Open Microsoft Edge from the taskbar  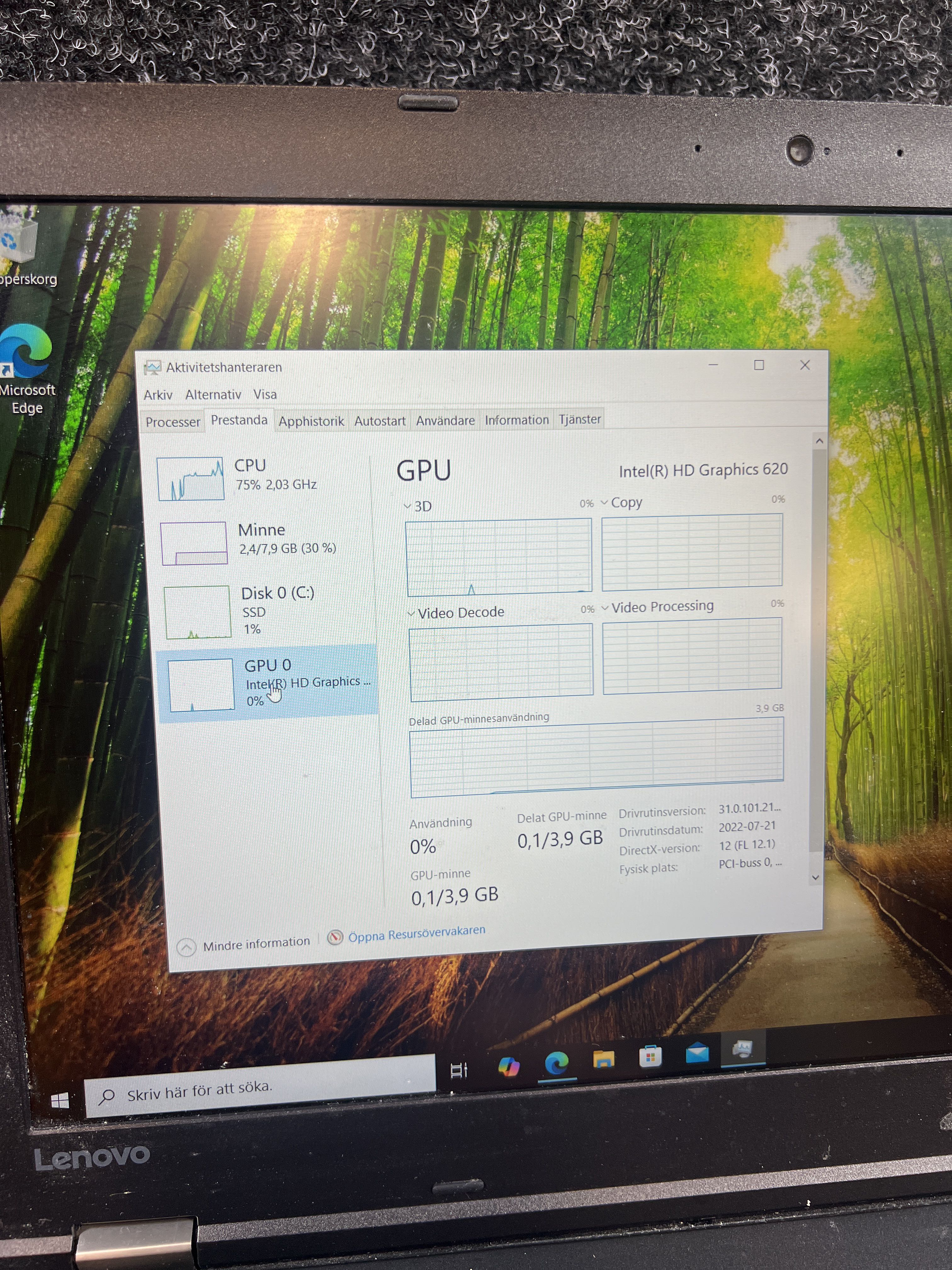pyautogui.click(x=556, y=1064)
